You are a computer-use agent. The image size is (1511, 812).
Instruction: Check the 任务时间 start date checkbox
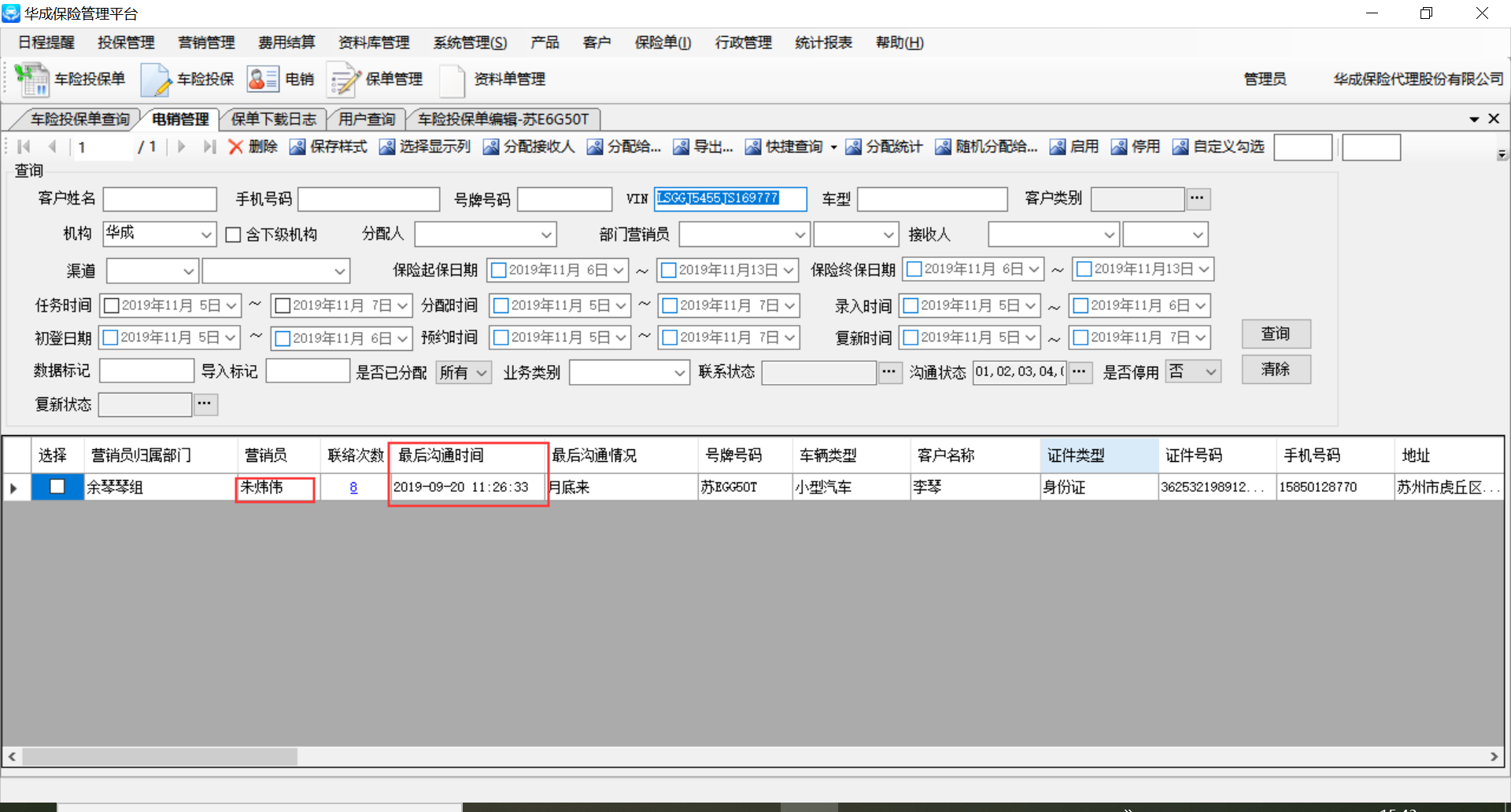point(111,305)
